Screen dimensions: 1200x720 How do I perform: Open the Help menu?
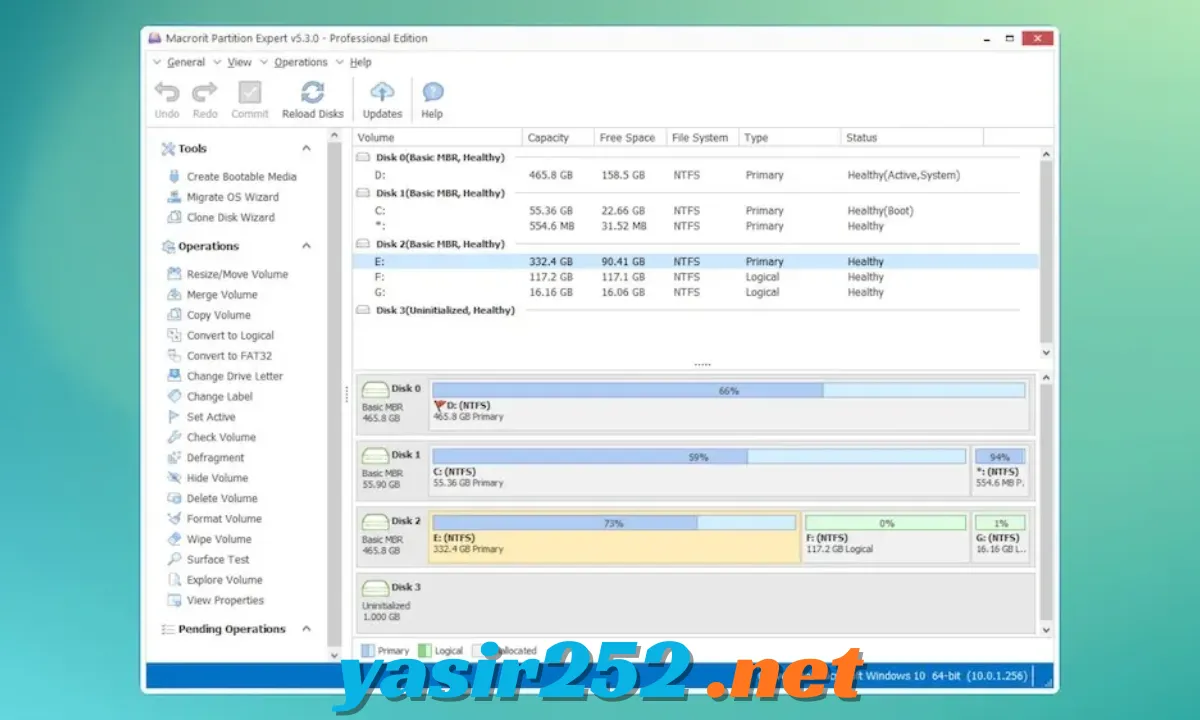(360, 62)
